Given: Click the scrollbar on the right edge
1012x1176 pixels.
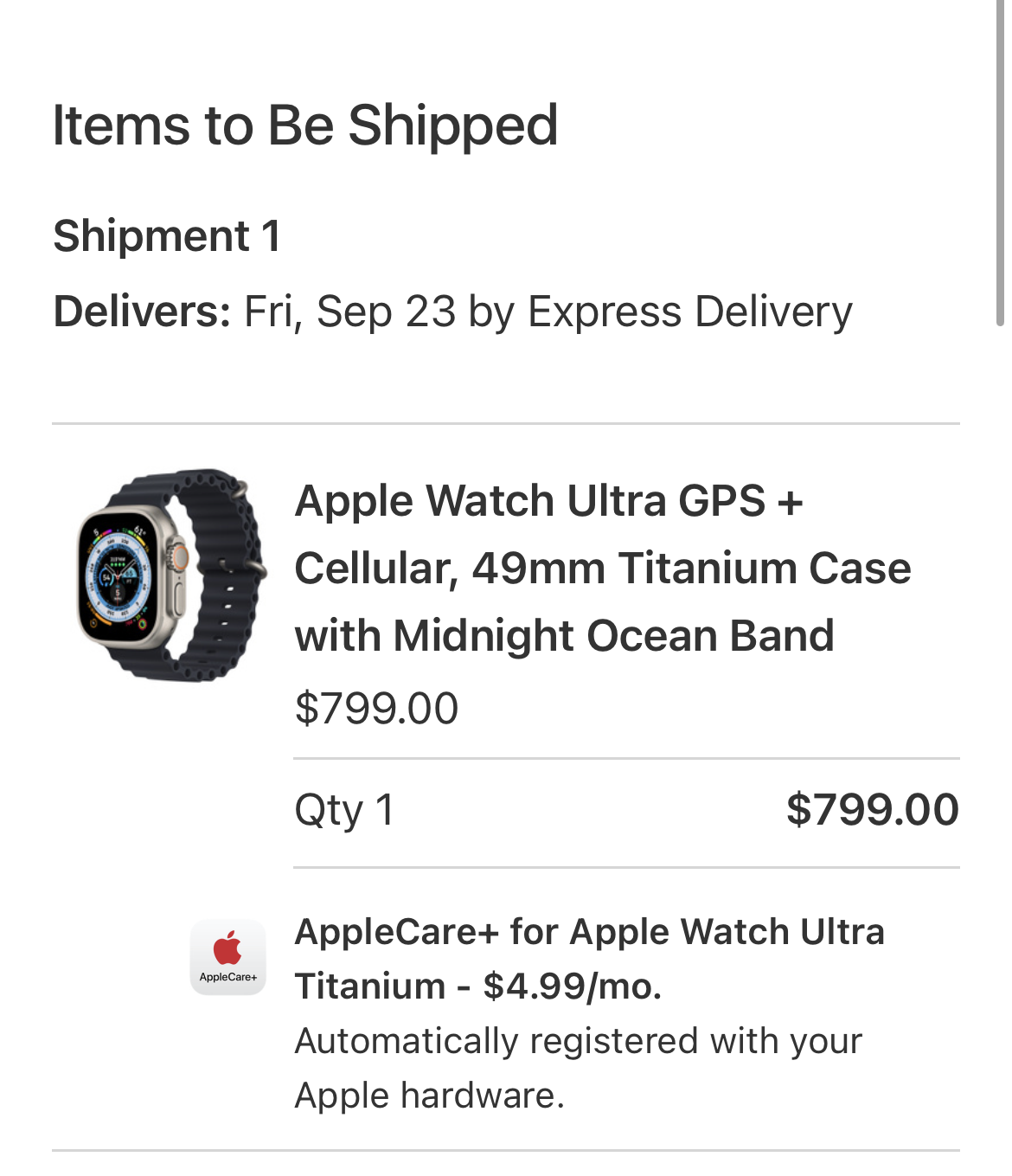Looking at the screenshot, I should 1000,163.
